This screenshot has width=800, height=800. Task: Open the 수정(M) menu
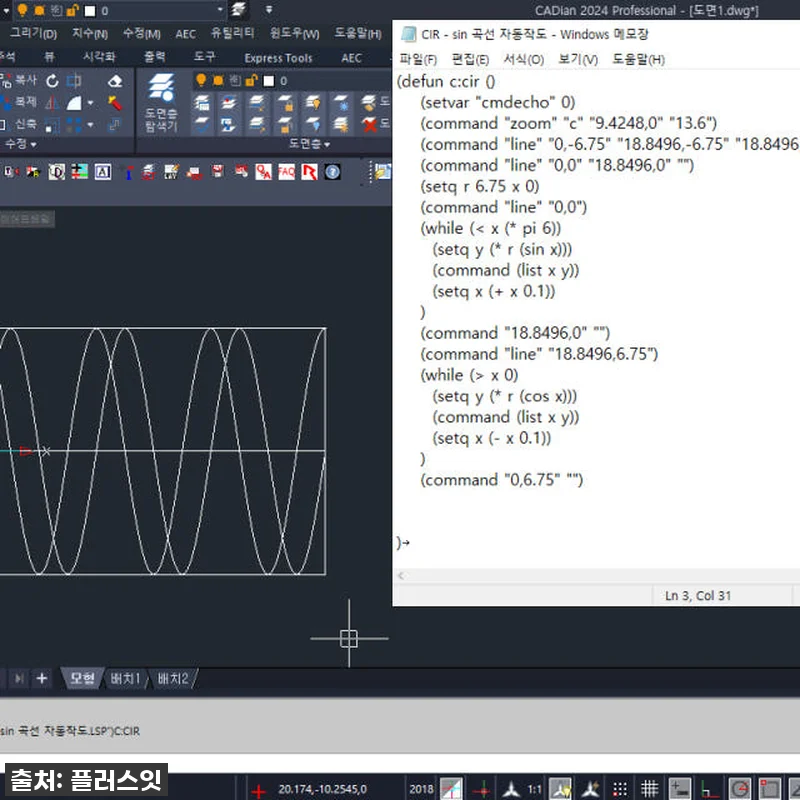coord(142,34)
